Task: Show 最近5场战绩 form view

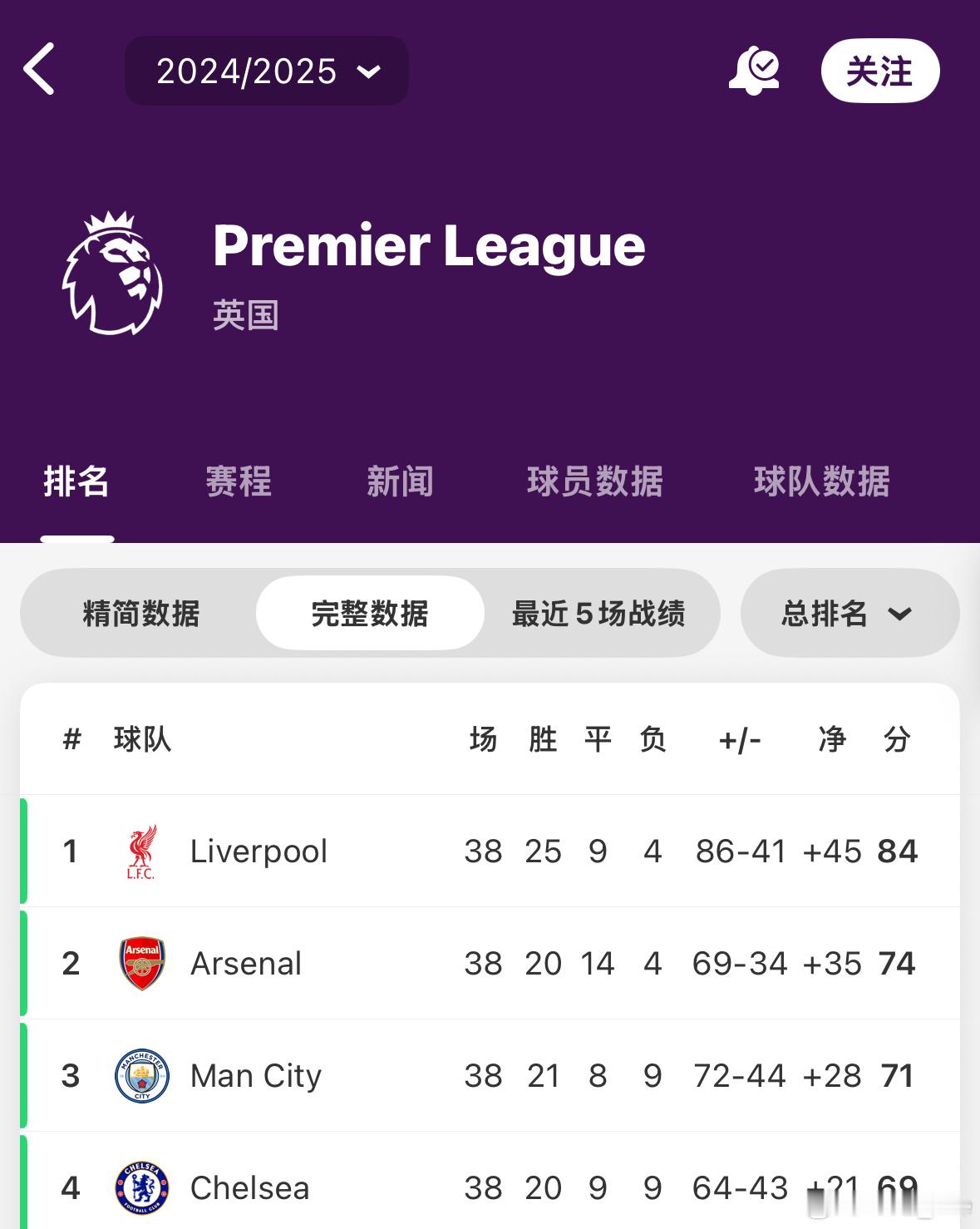Action: (598, 614)
